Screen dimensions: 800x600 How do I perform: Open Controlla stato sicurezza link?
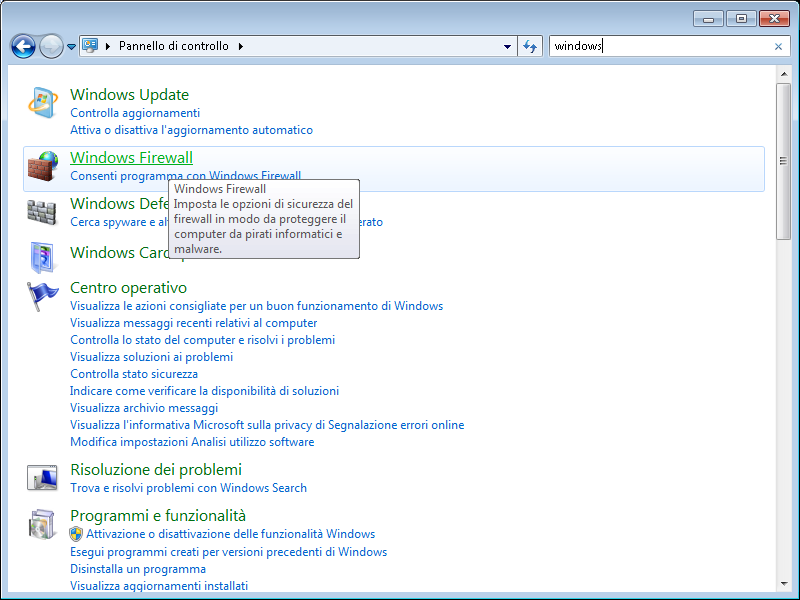pyautogui.click(x=134, y=374)
